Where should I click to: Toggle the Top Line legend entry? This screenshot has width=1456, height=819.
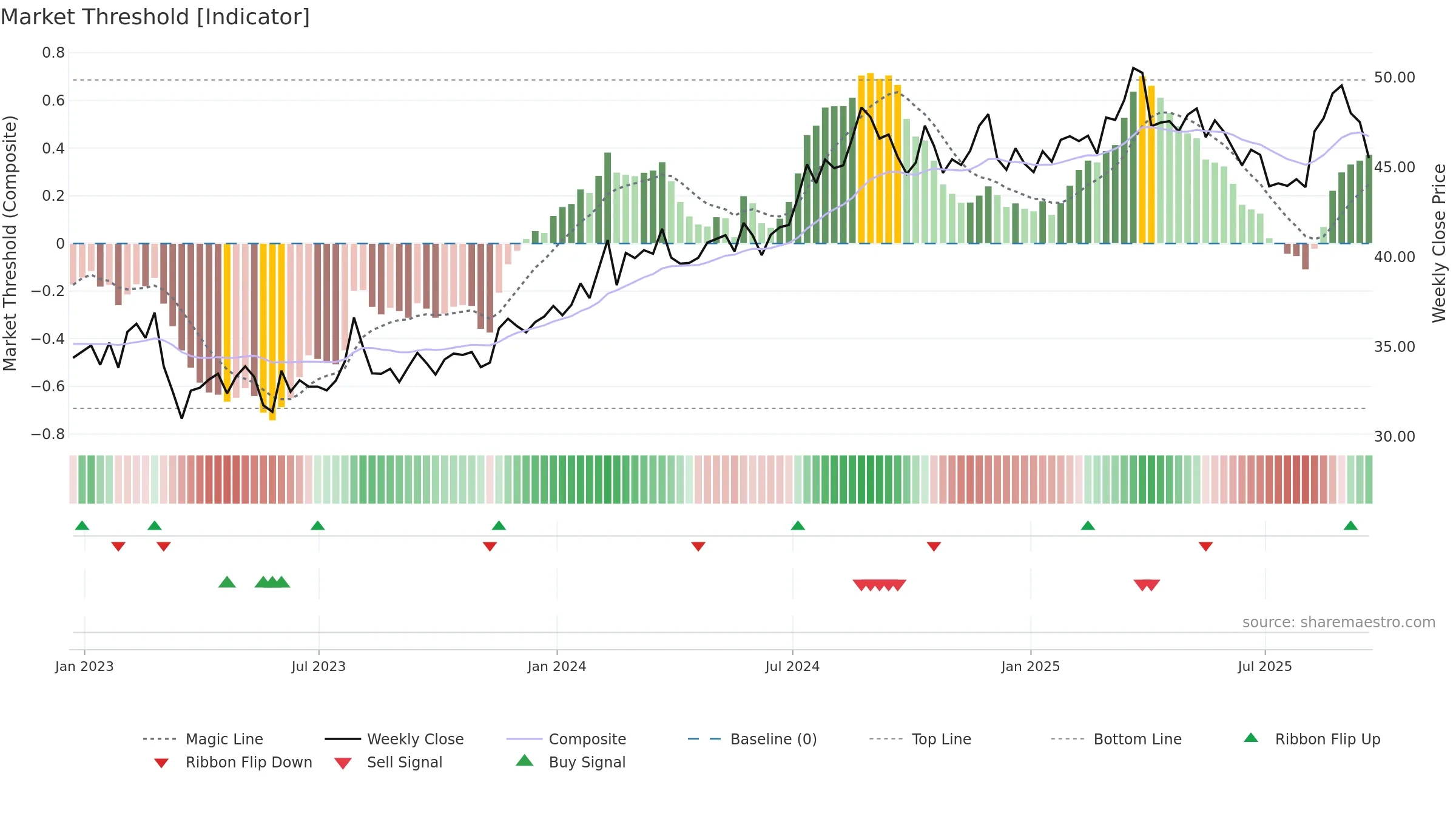coord(920,739)
